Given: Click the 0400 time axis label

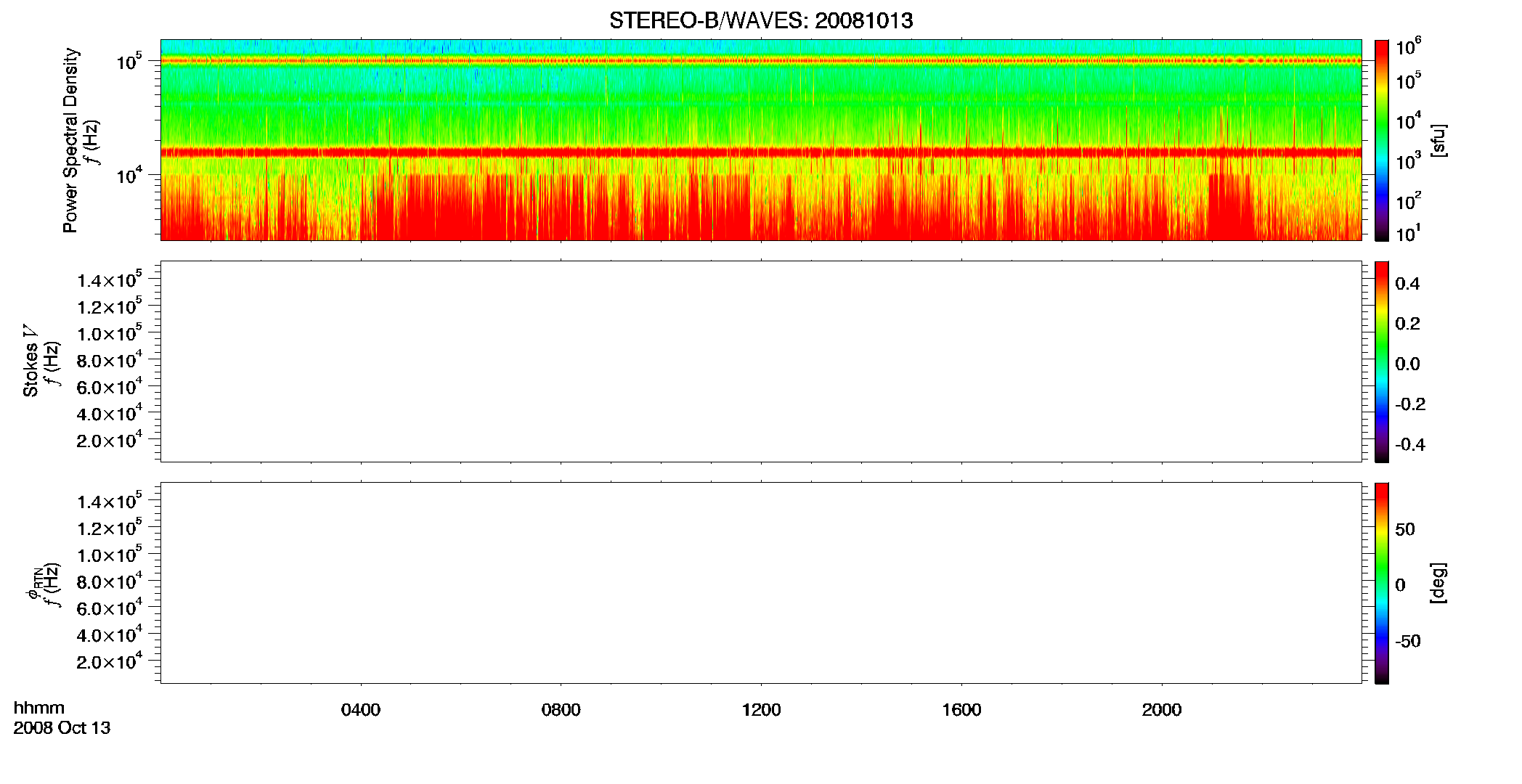Looking at the screenshot, I should coord(361,710).
